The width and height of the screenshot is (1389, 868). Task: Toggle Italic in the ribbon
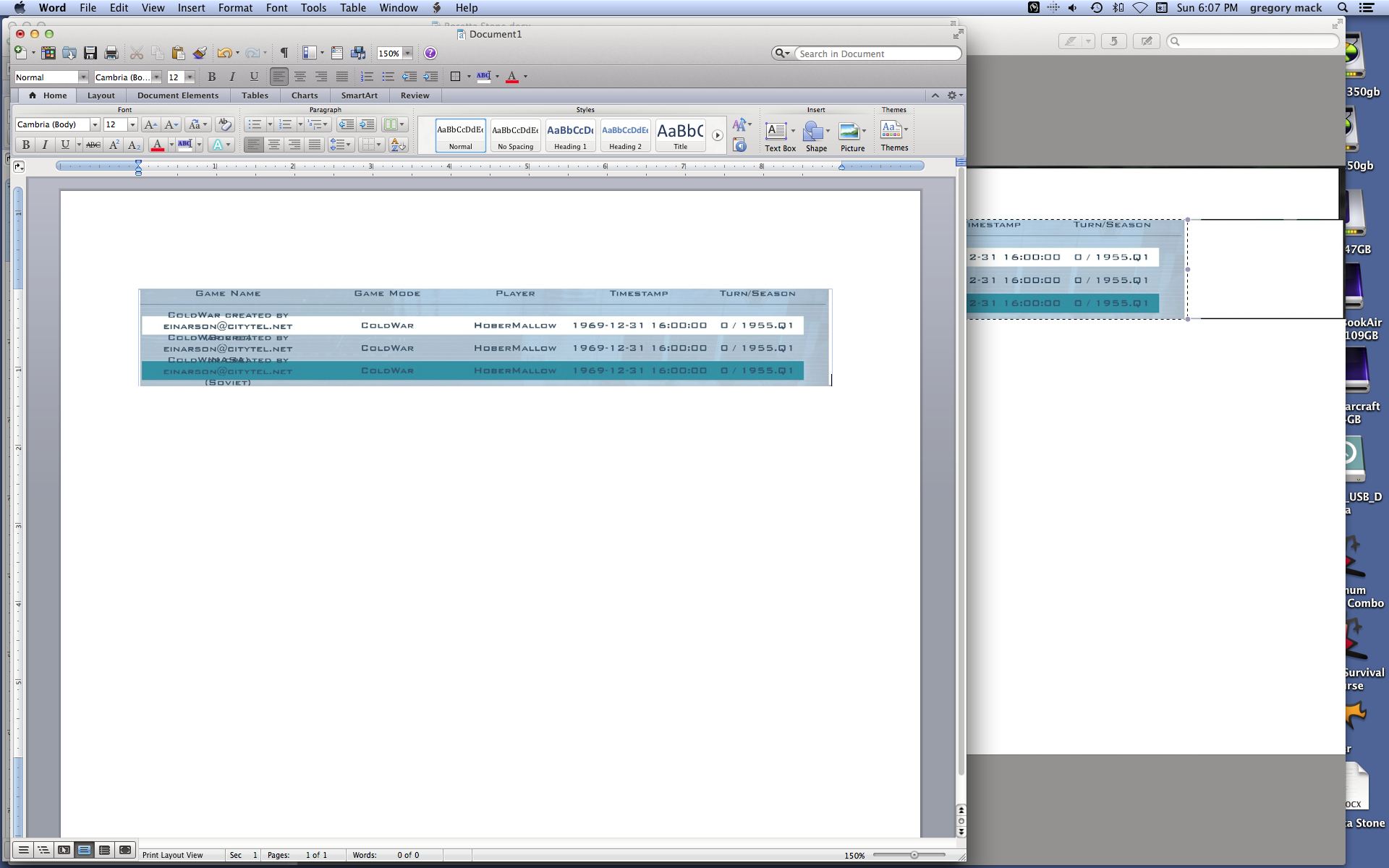[45, 145]
